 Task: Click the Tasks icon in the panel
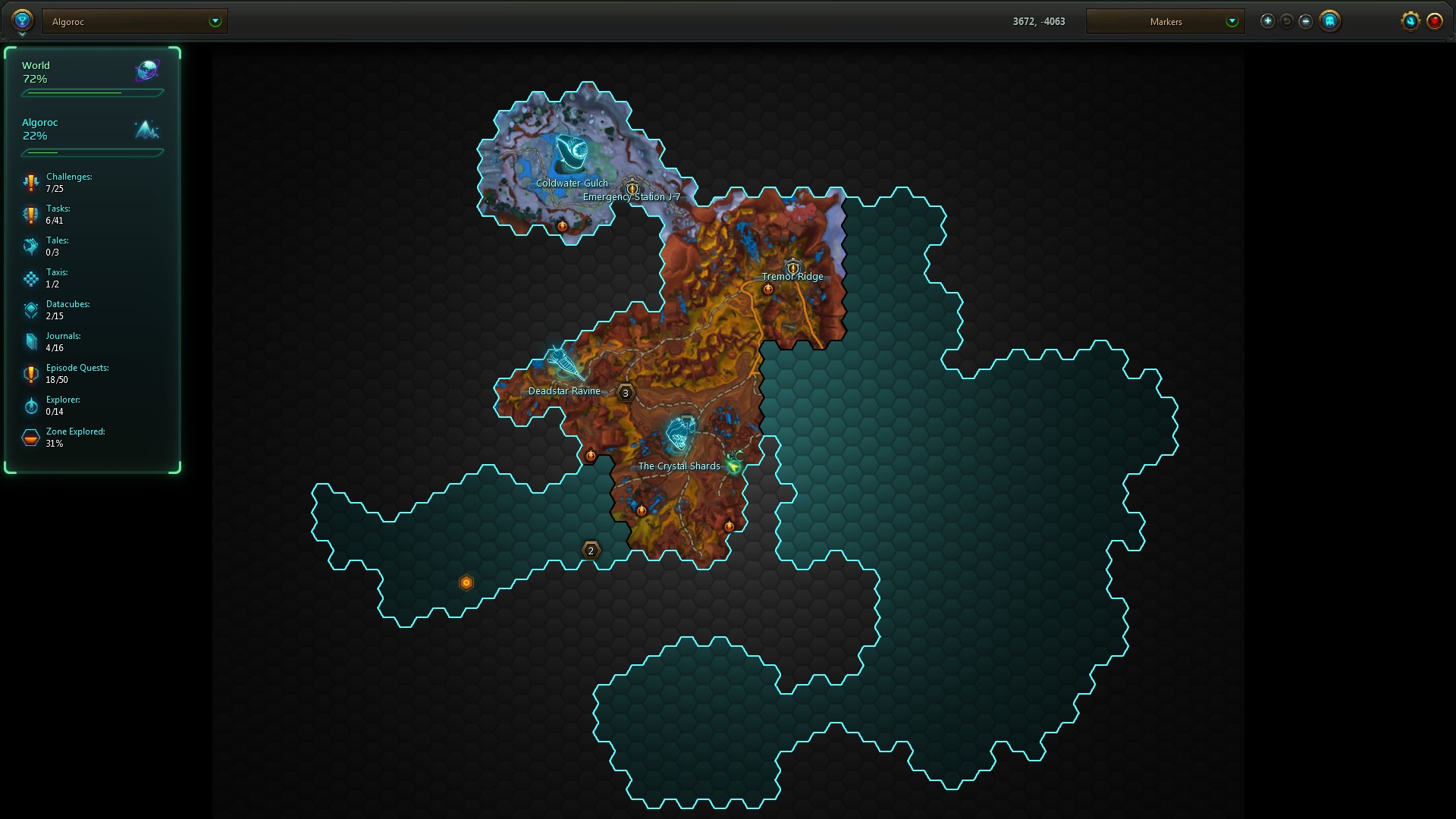click(x=30, y=215)
